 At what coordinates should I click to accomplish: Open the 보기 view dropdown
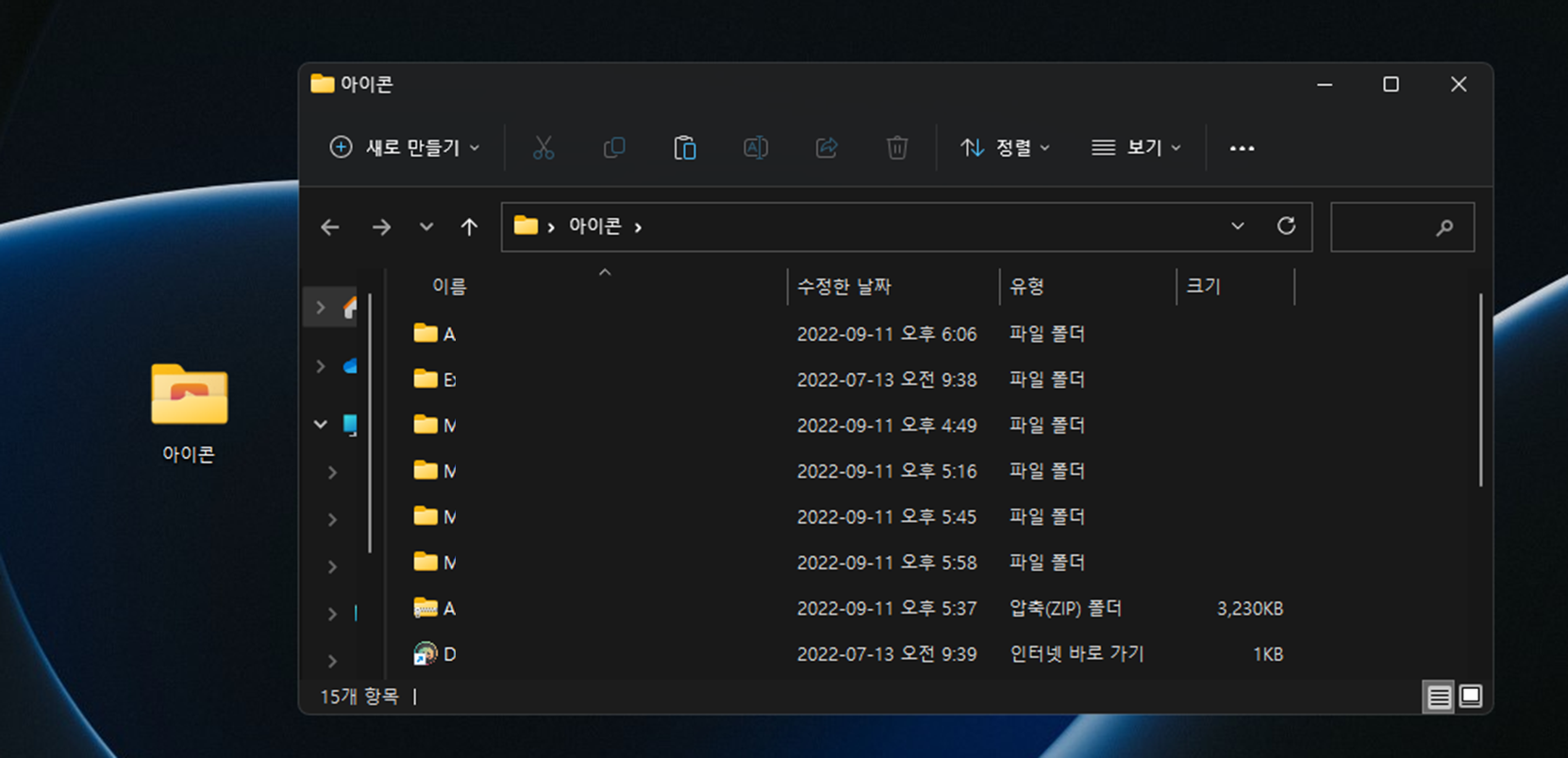pos(1136,148)
